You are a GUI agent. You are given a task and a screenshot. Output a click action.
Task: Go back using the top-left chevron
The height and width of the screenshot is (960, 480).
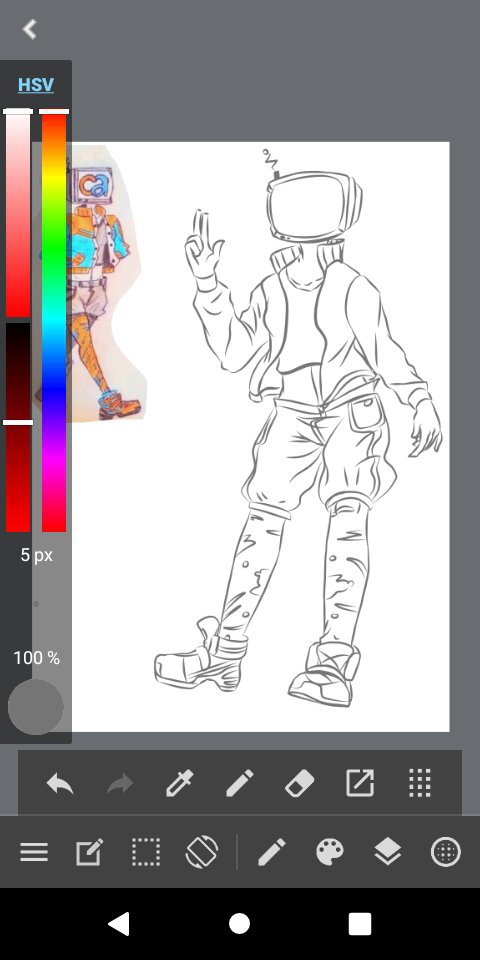29,29
